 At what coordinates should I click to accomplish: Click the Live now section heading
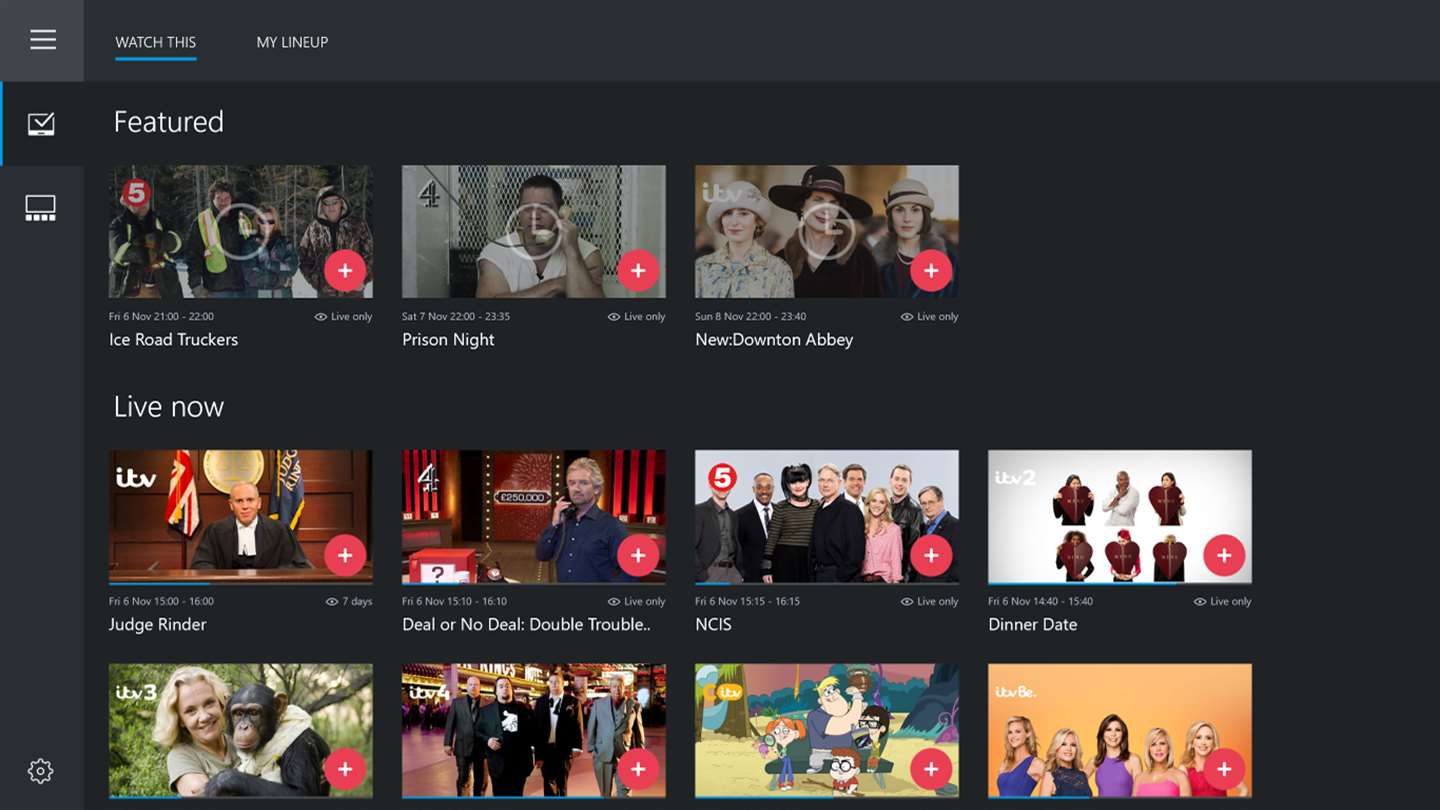pos(169,407)
